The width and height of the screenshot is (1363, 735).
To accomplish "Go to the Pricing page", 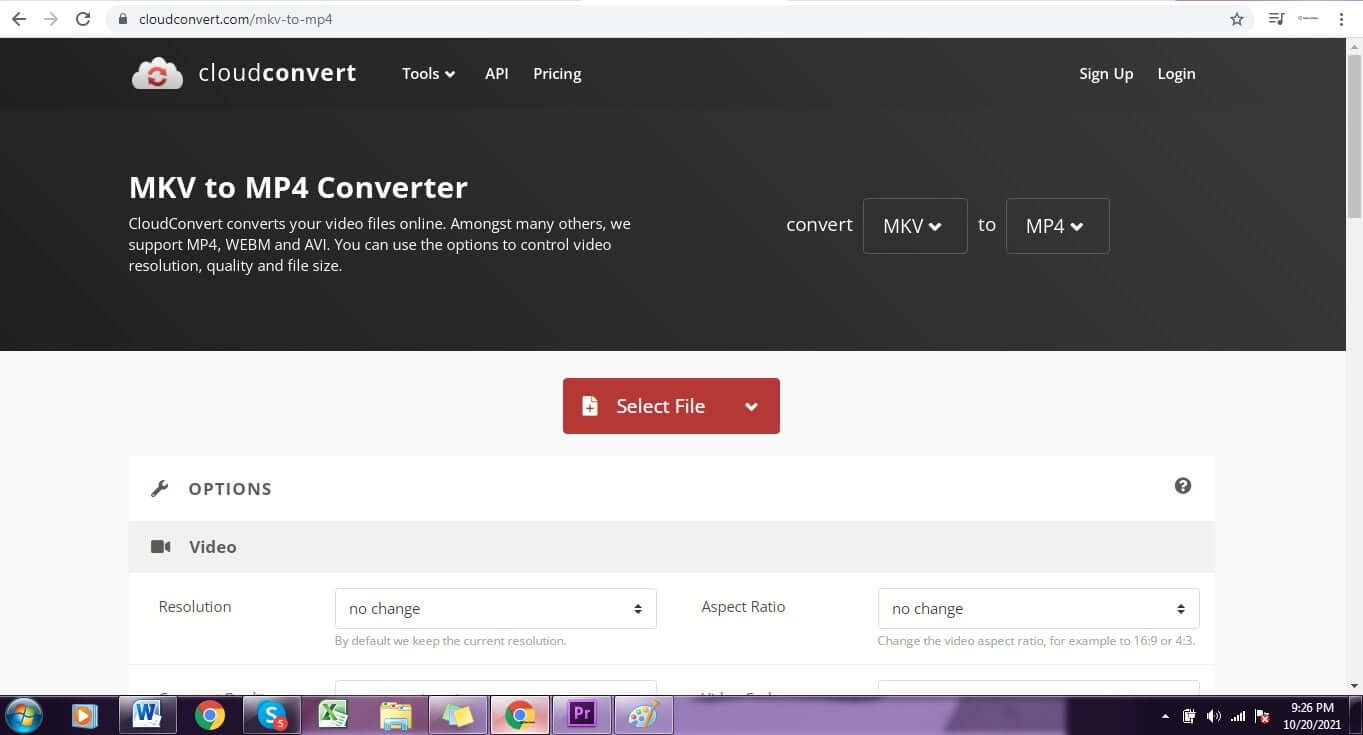I will click(557, 74).
